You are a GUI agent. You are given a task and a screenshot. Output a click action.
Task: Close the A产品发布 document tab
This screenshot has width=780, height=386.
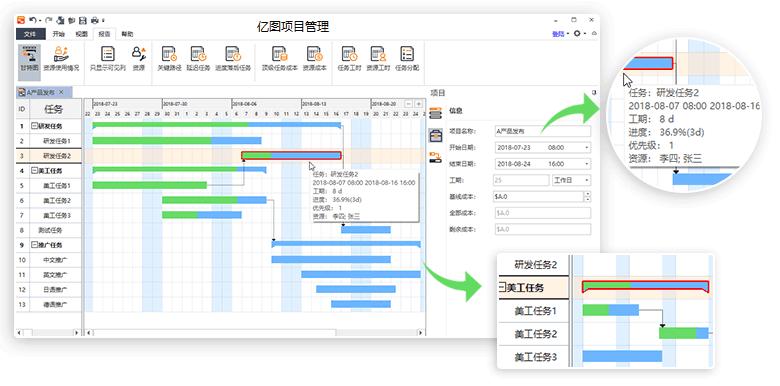[61, 93]
